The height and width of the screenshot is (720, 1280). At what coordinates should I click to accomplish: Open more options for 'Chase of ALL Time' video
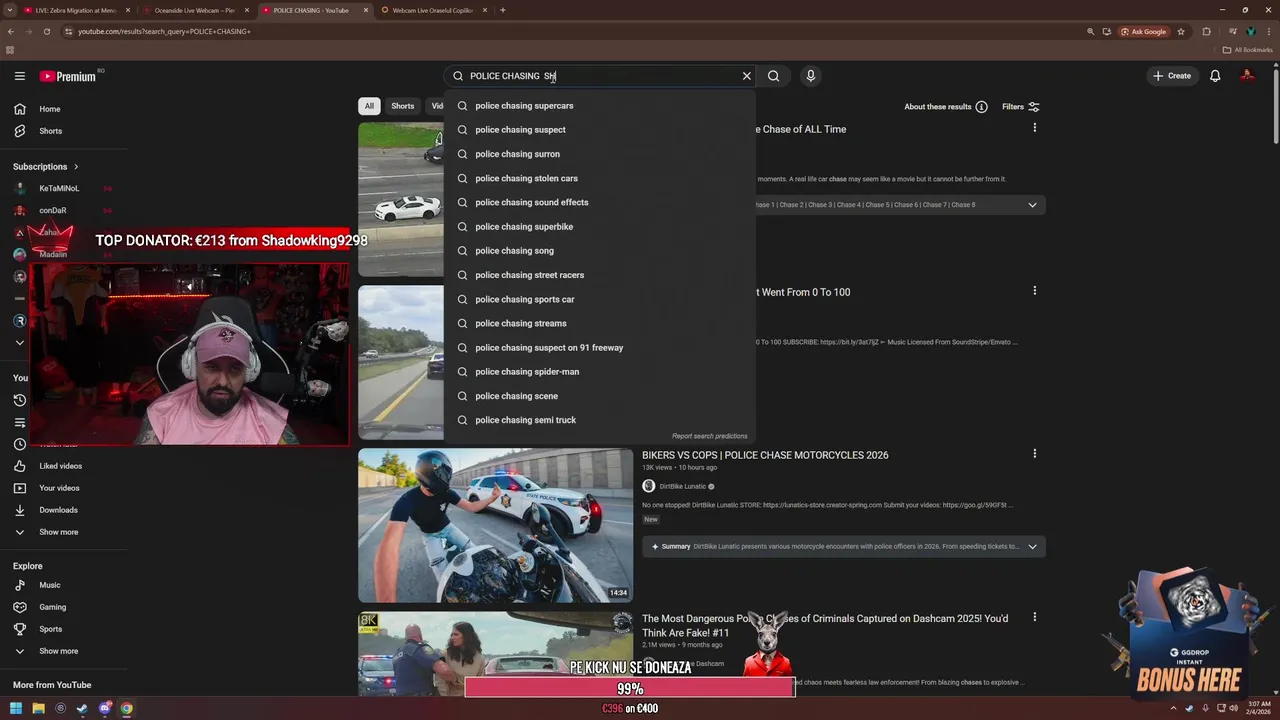click(1034, 128)
